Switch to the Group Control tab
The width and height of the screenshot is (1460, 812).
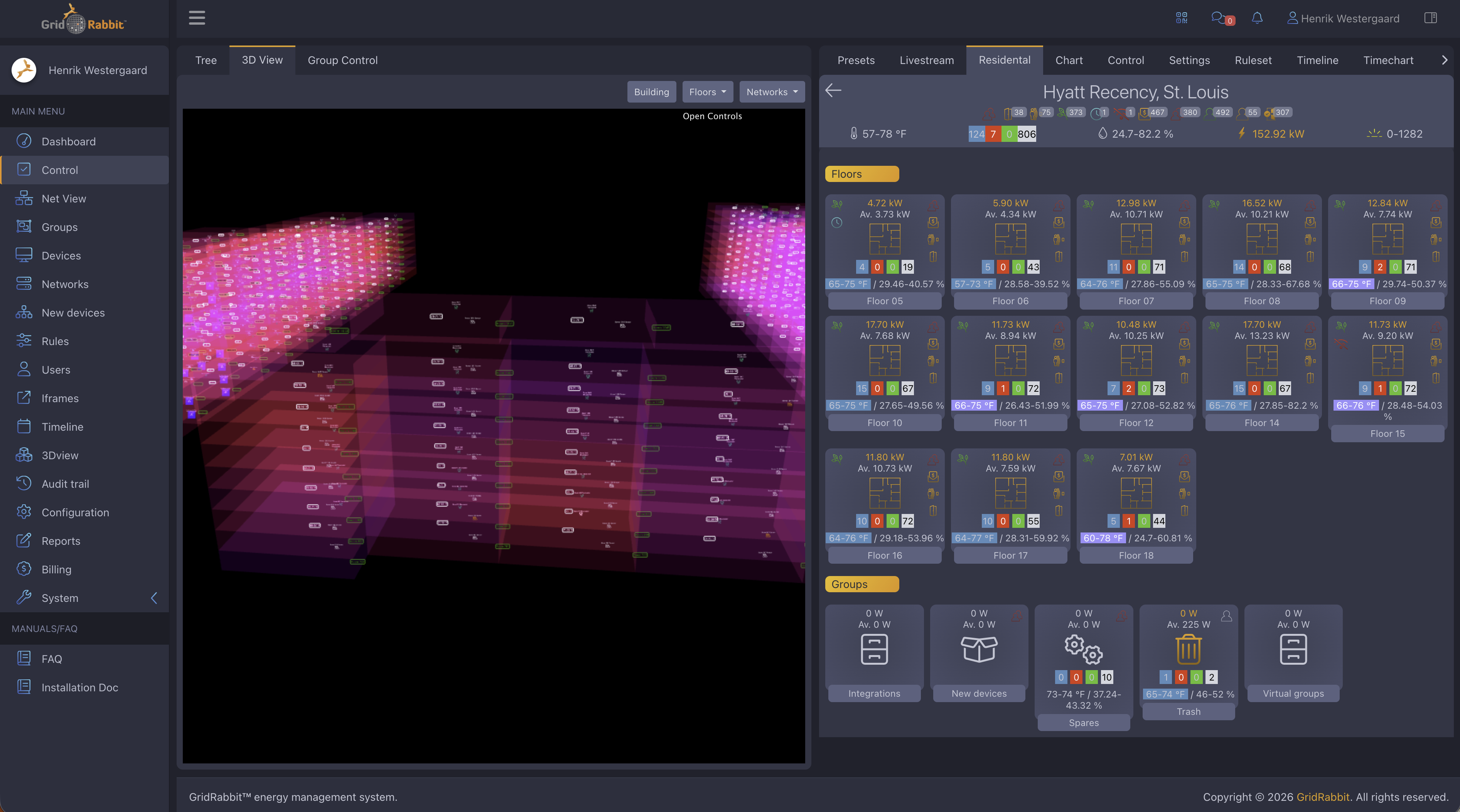(x=342, y=60)
